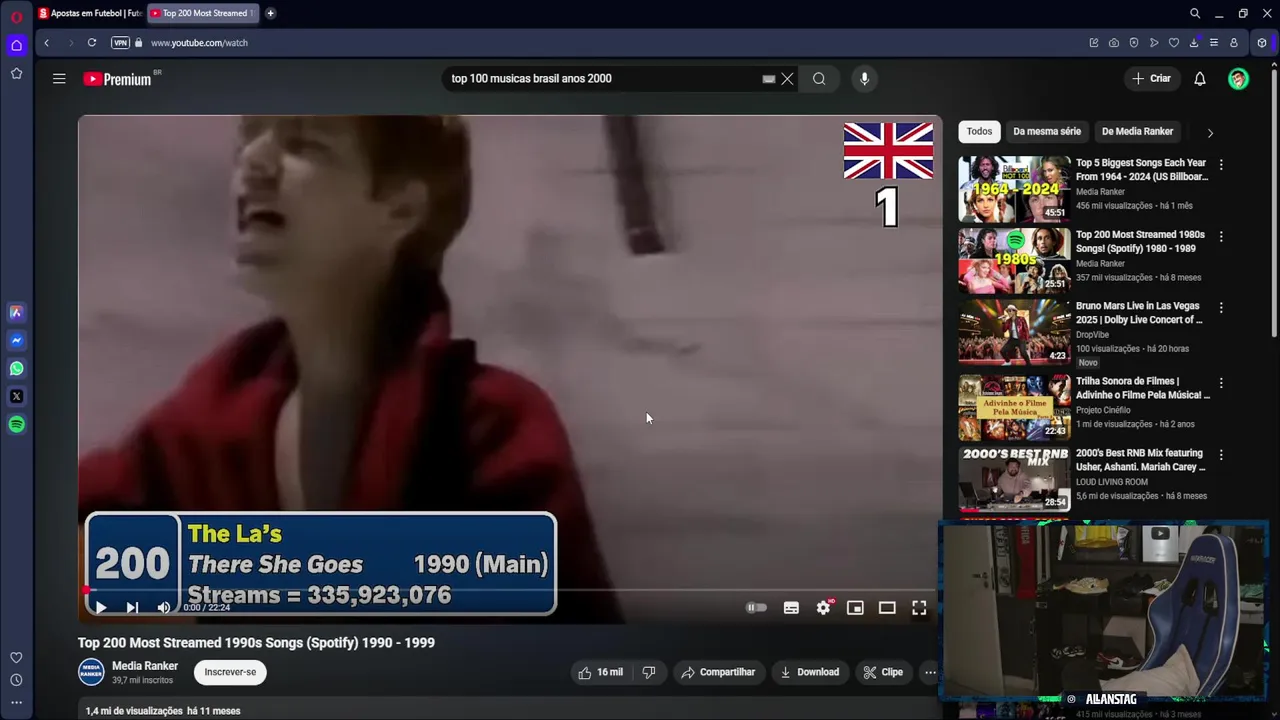Open more actions ellipsis below video
The width and height of the screenshot is (1280, 720).
pos(930,672)
